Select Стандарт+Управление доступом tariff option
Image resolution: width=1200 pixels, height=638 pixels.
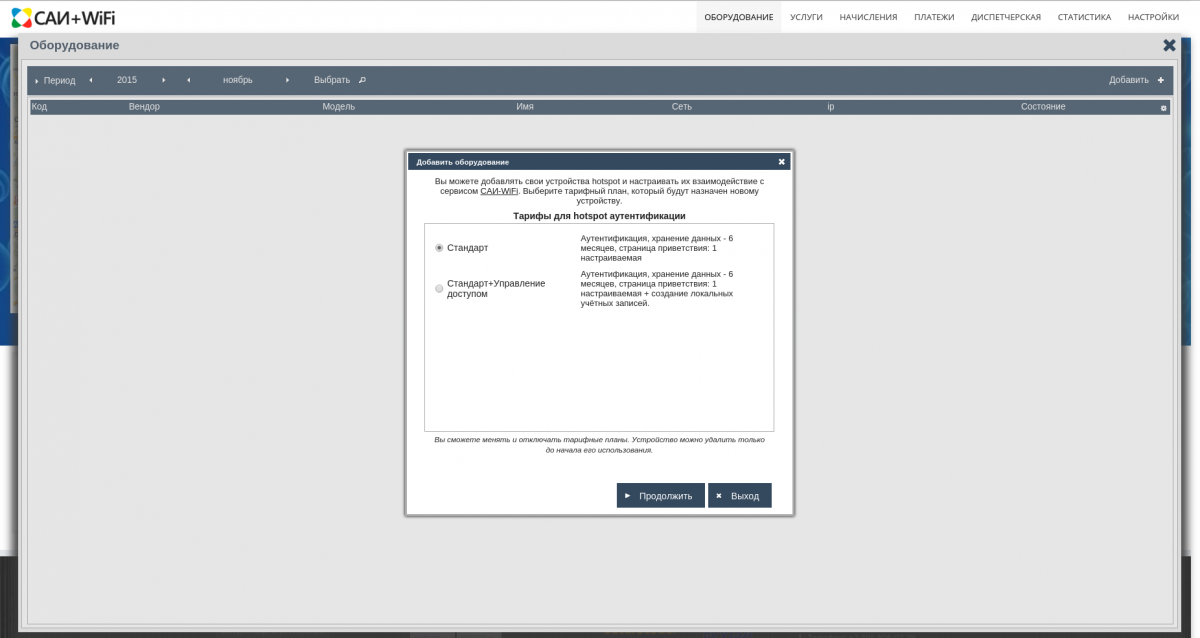439,289
